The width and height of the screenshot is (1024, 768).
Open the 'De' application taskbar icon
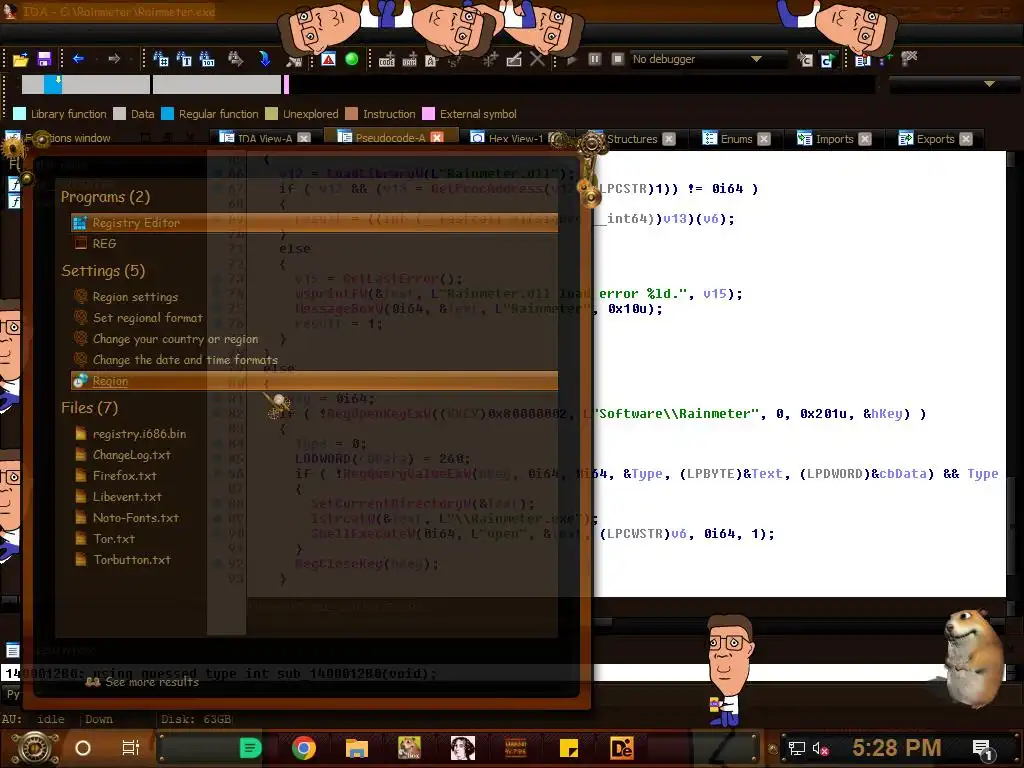point(621,748)
